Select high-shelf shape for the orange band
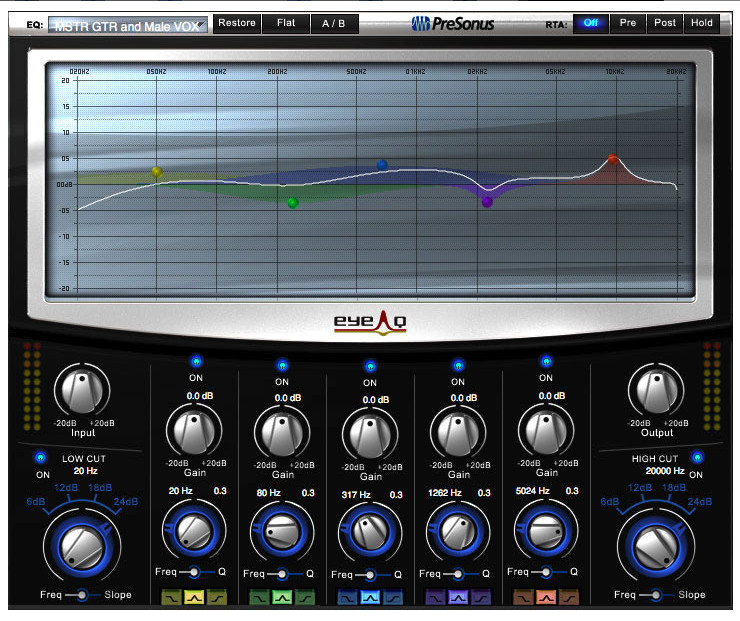The height and width of the screenshot is (621, 740). tap(569, 597)
